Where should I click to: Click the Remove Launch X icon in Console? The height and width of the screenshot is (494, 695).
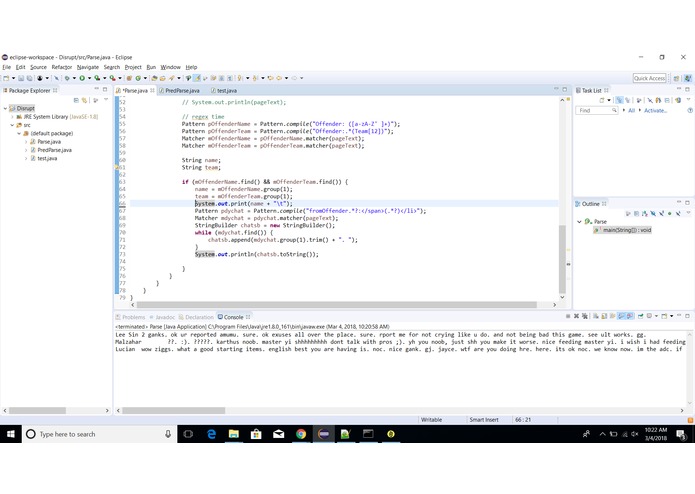(x=576, y=316)
